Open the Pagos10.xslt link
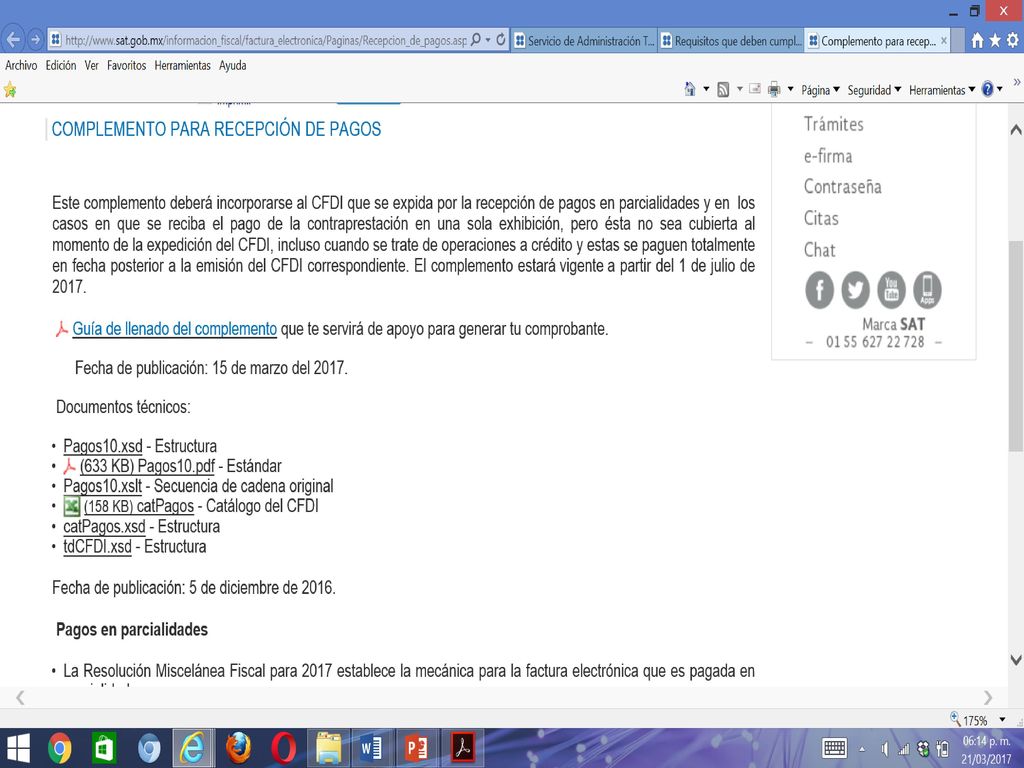The width and height of the screenshot is (1024, 768). (103, 486)
